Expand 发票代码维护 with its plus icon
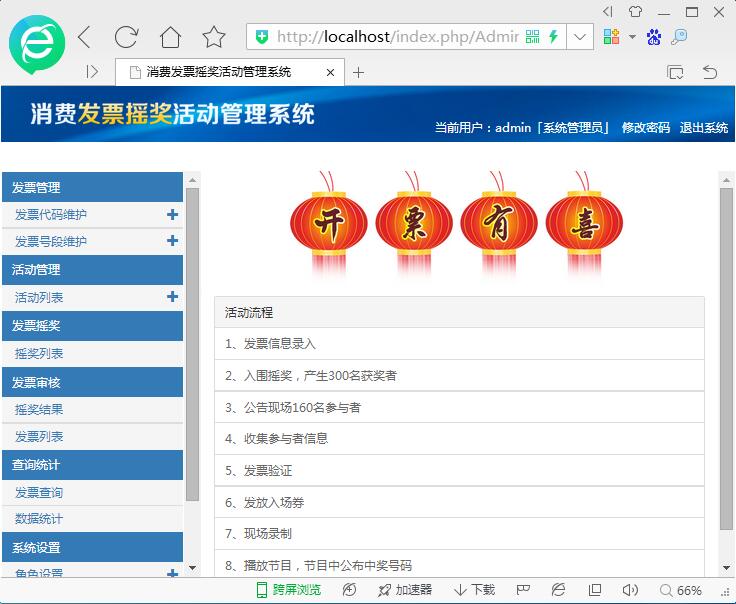Screen dimensions: 736x604 (x=172, y=214)
